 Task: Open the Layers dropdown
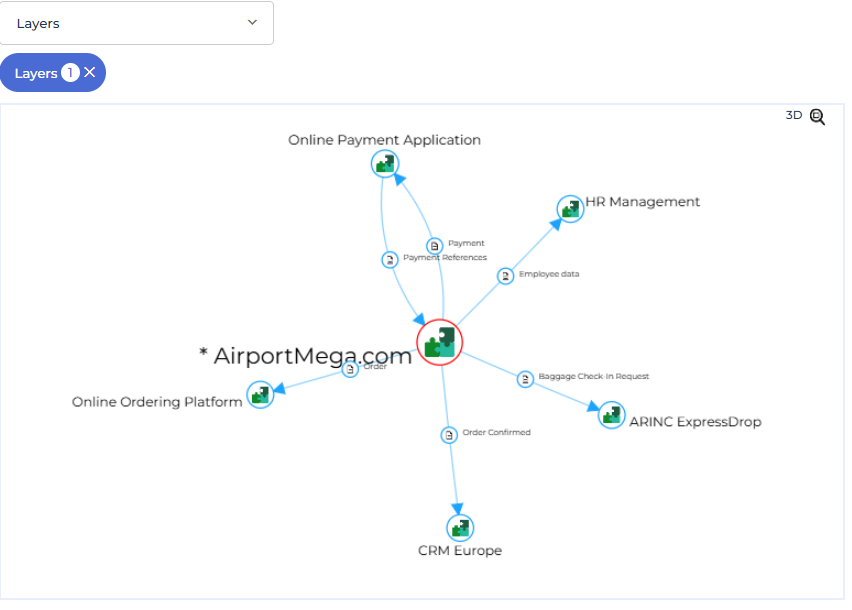(x=137, y=23)
